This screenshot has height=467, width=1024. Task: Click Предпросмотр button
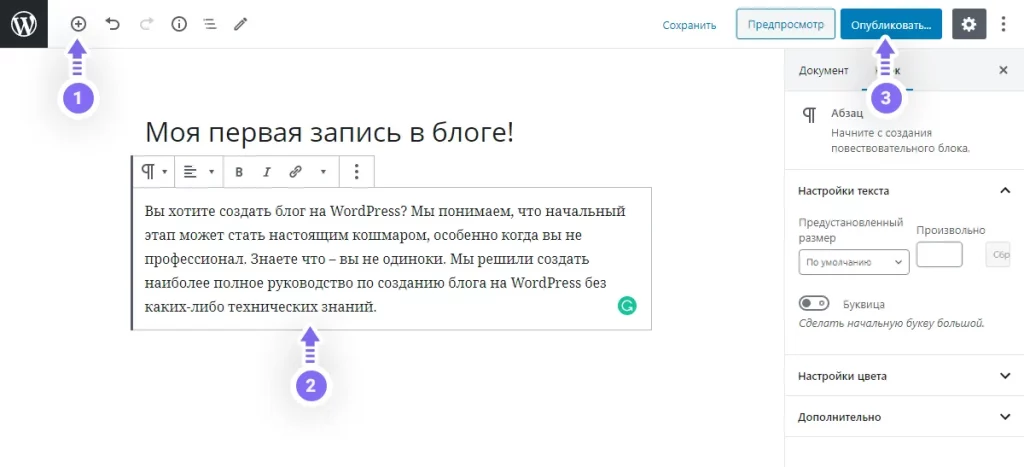pos(786,24)
